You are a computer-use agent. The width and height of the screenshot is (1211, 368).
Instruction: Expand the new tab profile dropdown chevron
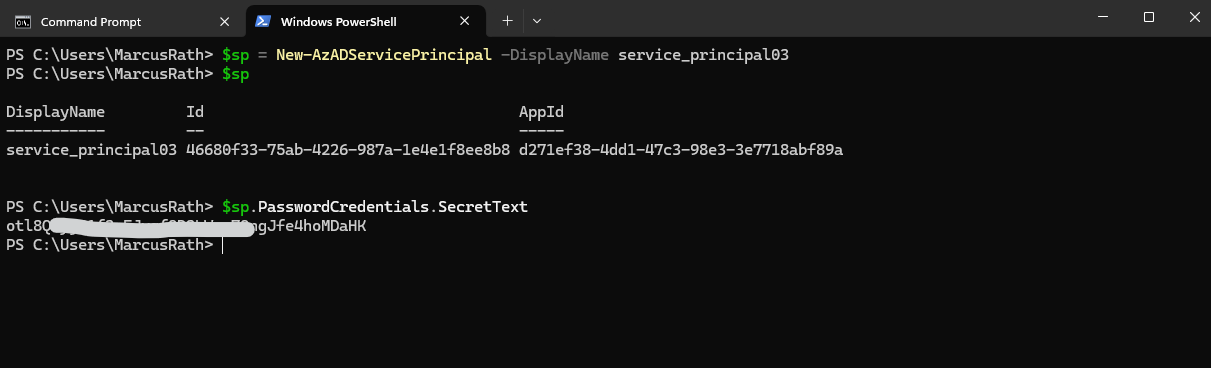coord(537,20)
